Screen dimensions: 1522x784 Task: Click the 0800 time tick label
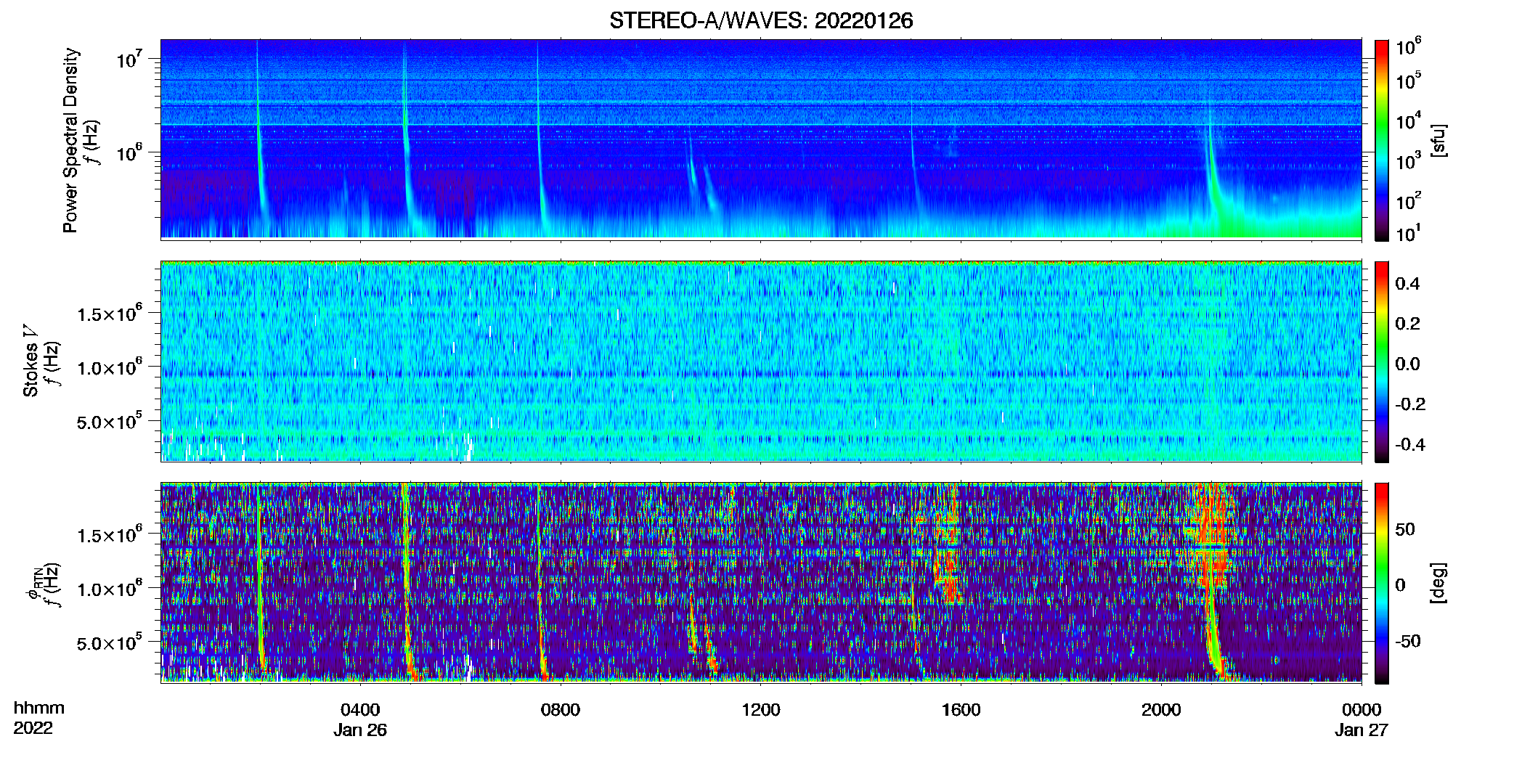561,710
